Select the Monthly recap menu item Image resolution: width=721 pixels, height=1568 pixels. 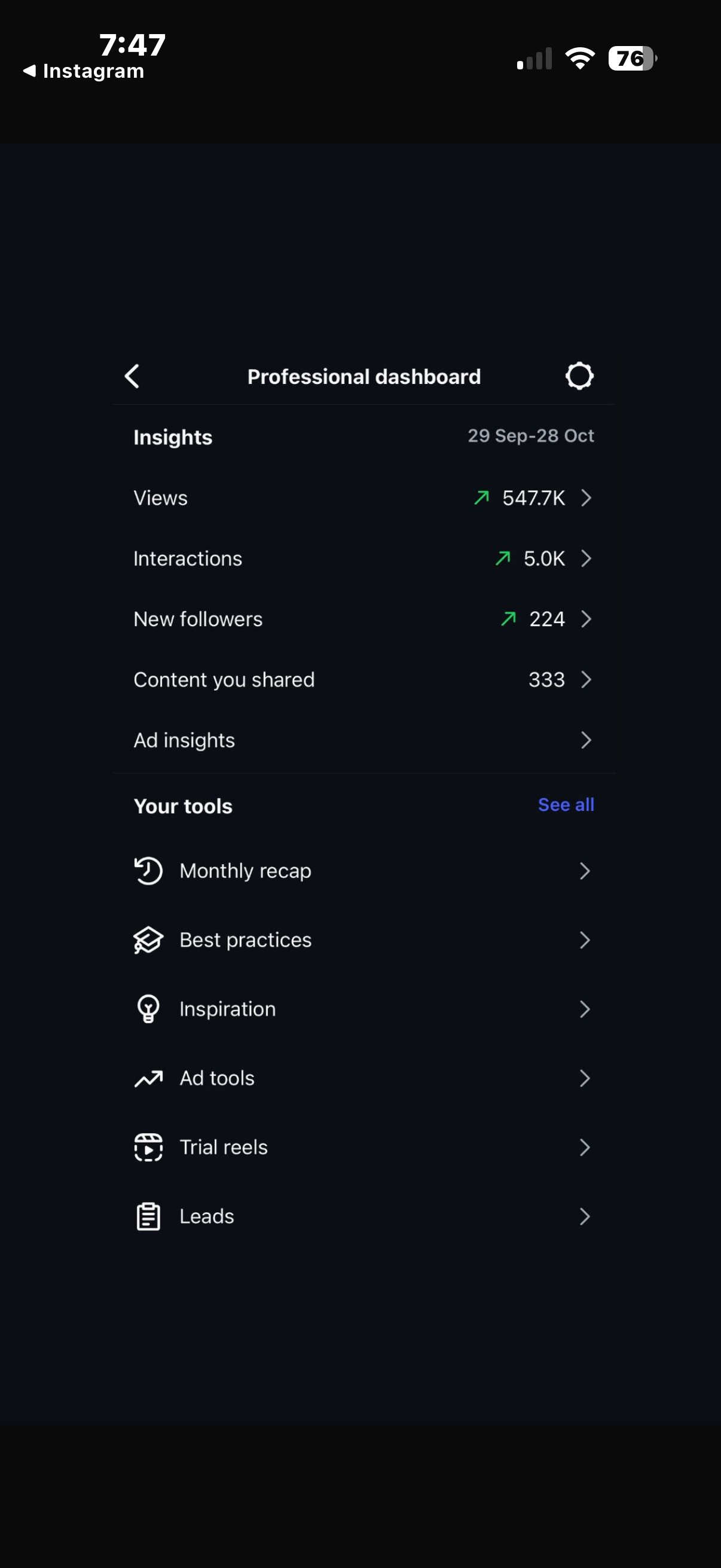coord(245,871)
